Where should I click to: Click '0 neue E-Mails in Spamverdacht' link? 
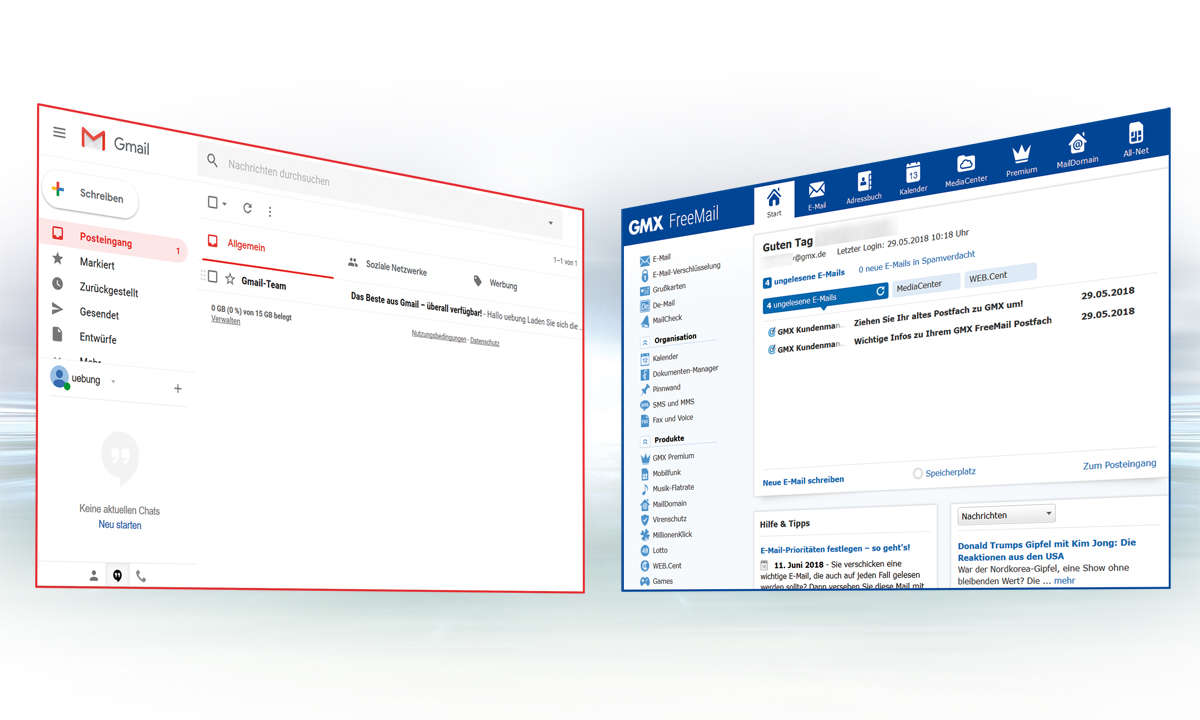coord(916,263)
